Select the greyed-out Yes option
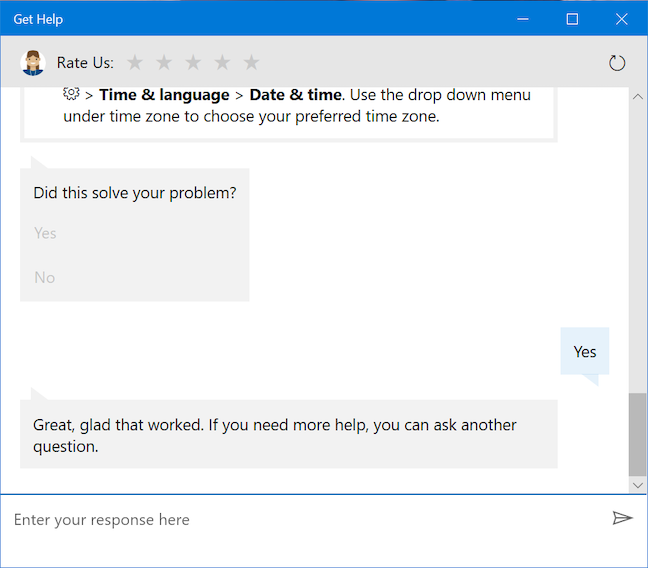The height and width of the screenshot is (568, 648). tap(45, 233)
